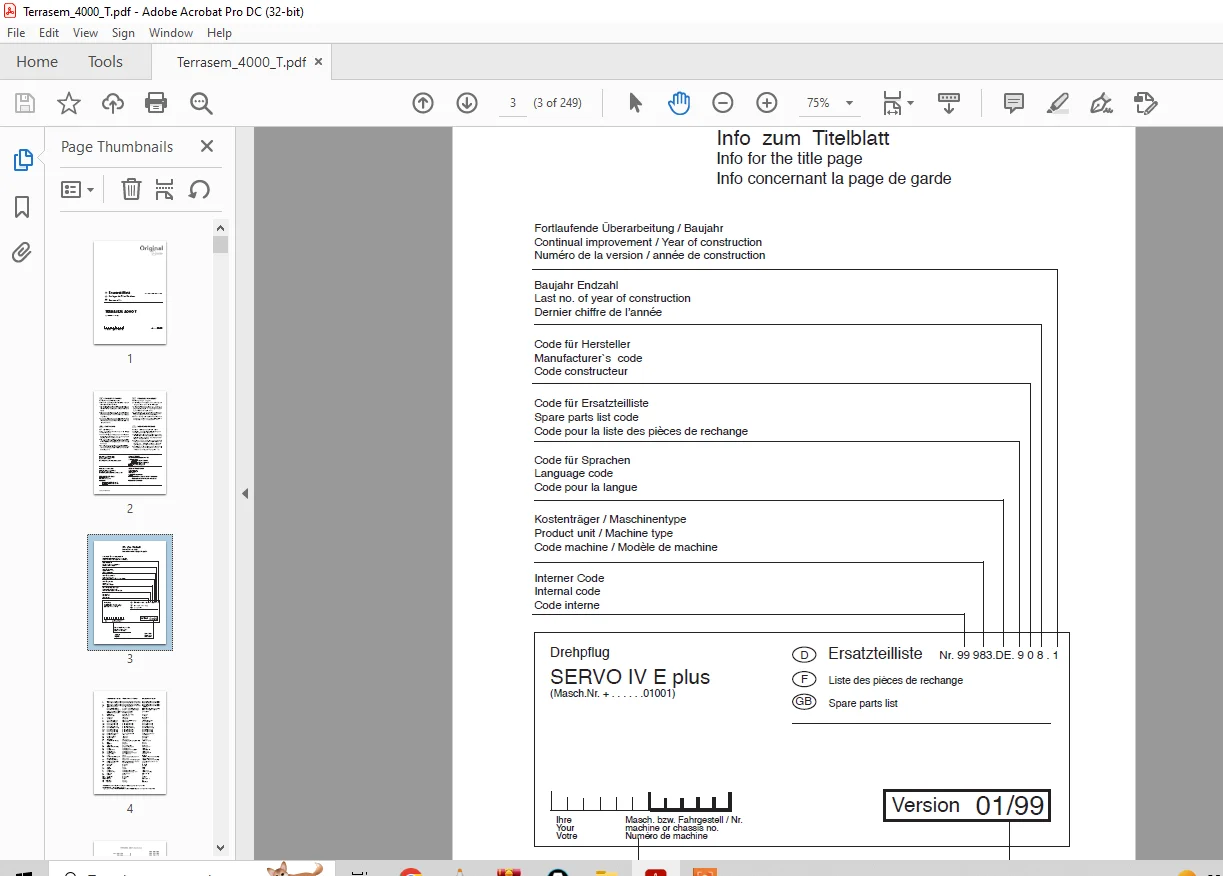Viewport: 1223px width, 876px height.
Task: Select the Hand pan tool
Action: click(679, 103)
